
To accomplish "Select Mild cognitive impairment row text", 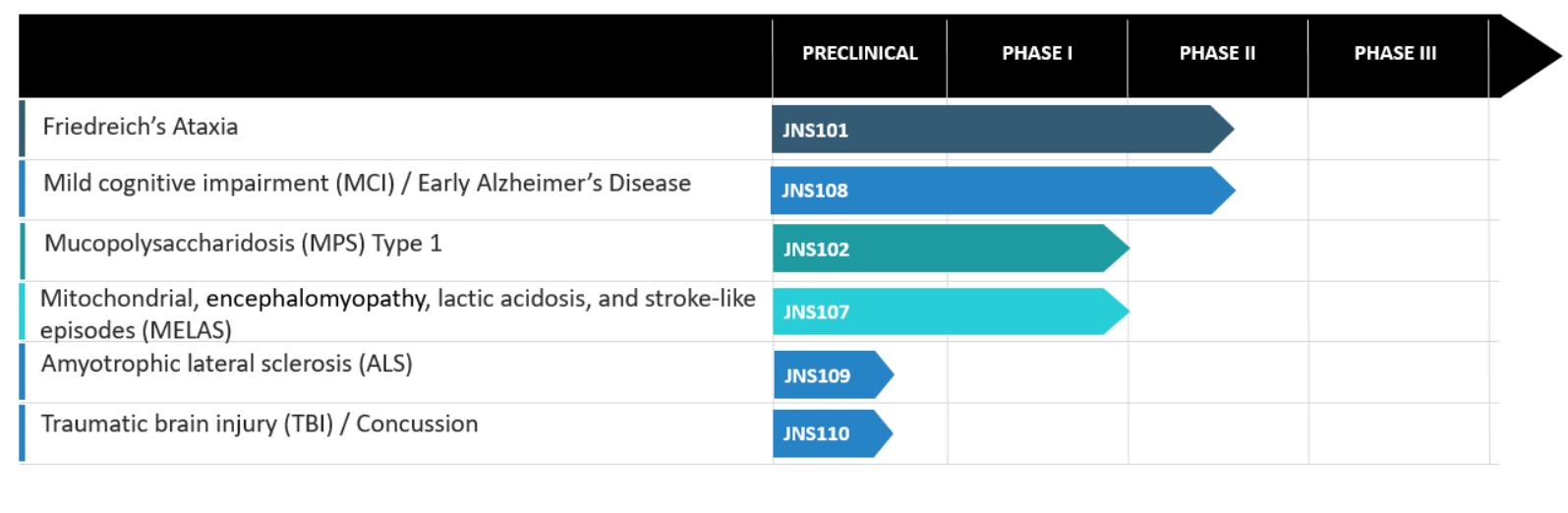I will [367, 184].
